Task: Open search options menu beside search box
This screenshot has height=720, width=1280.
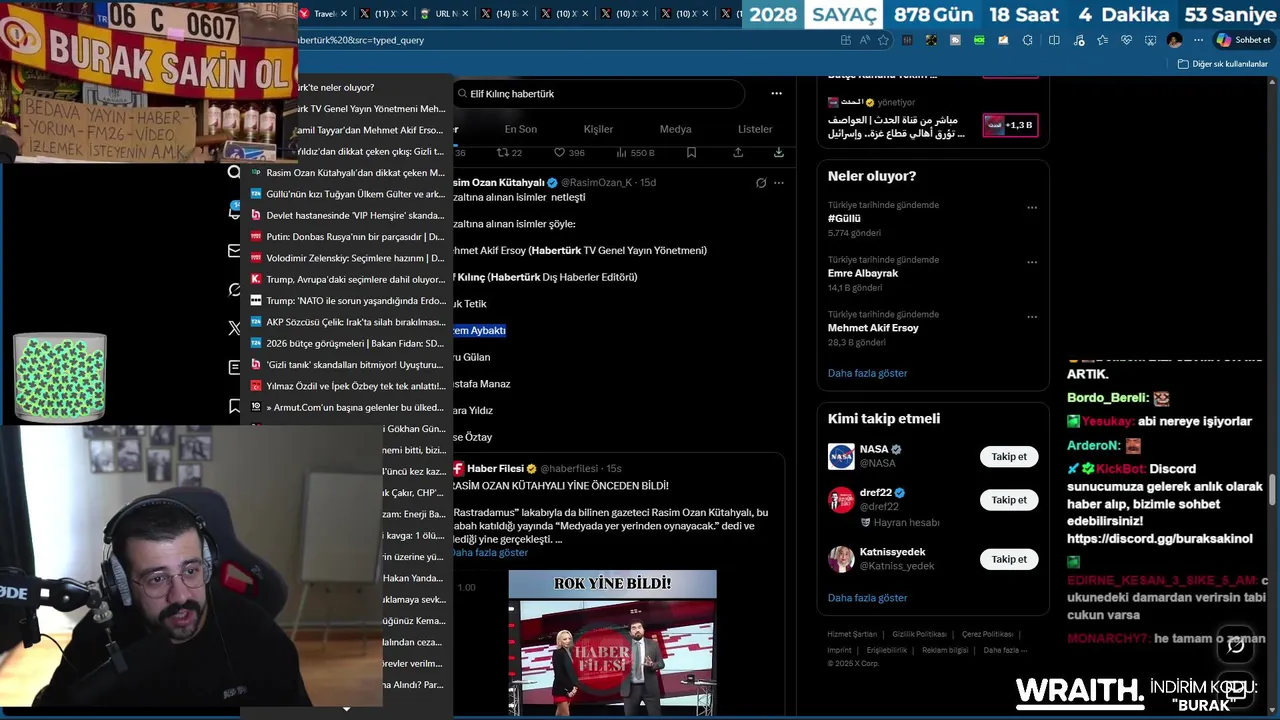Action: click(x=776, y=93)
